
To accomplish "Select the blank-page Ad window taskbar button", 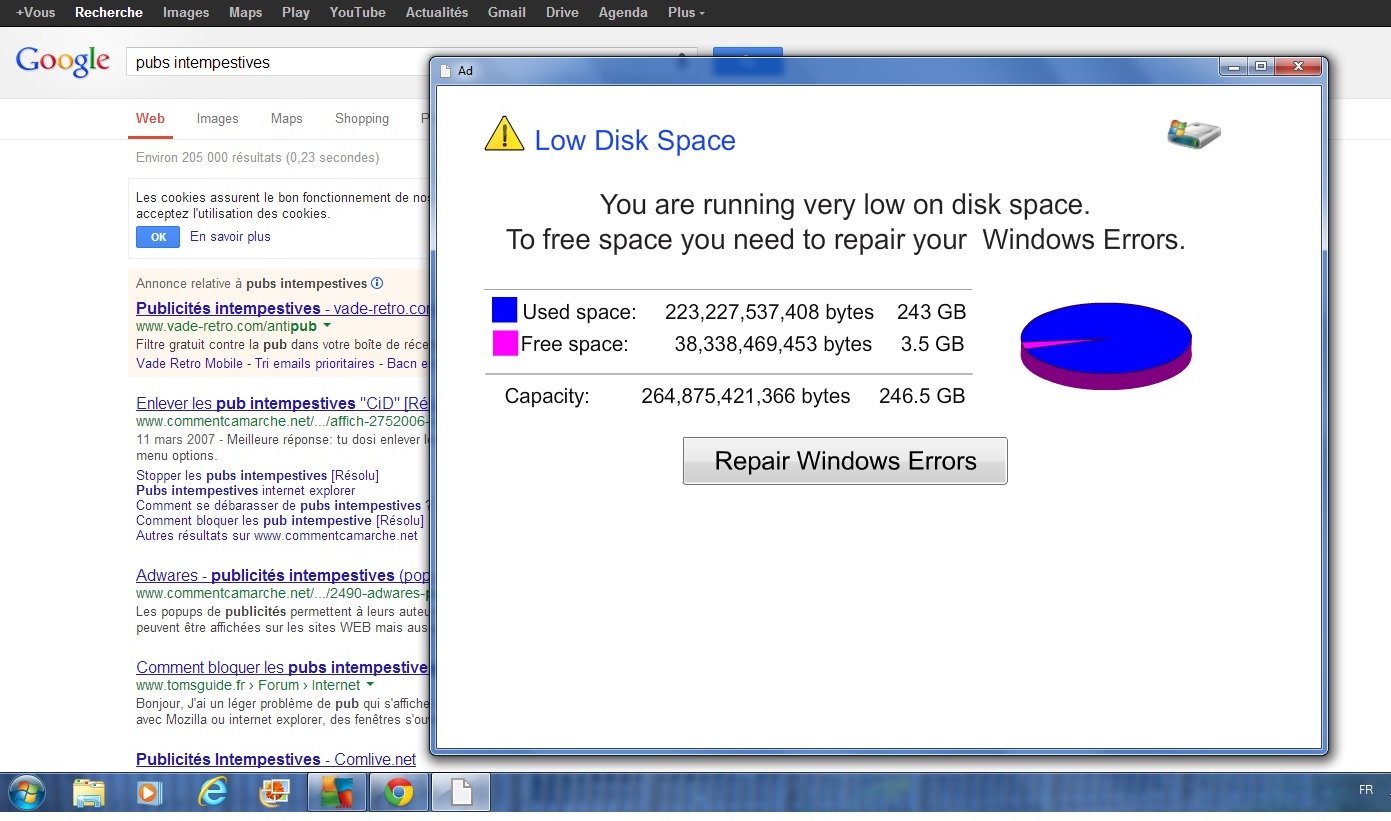I will [x=461, y=793].
